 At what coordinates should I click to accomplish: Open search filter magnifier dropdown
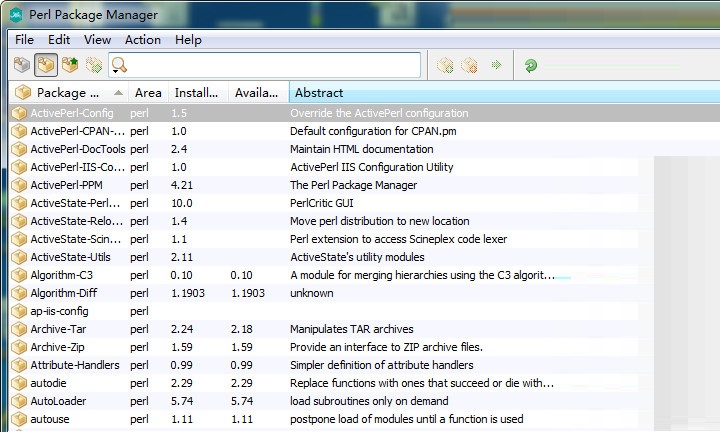(x=118, y=66)
